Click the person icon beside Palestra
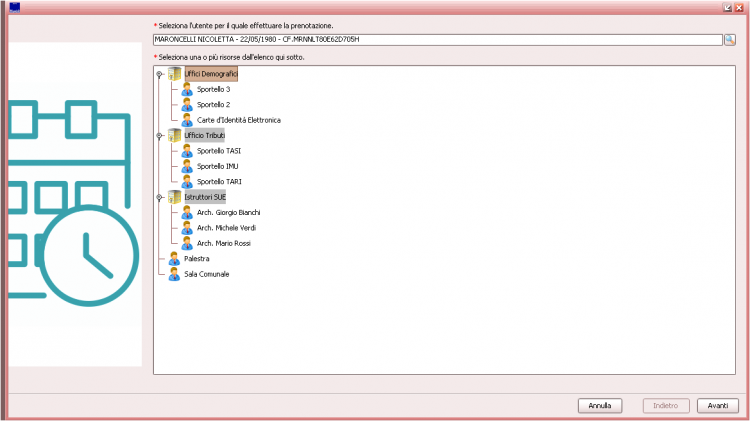750x421 pixels. point(174,259)
